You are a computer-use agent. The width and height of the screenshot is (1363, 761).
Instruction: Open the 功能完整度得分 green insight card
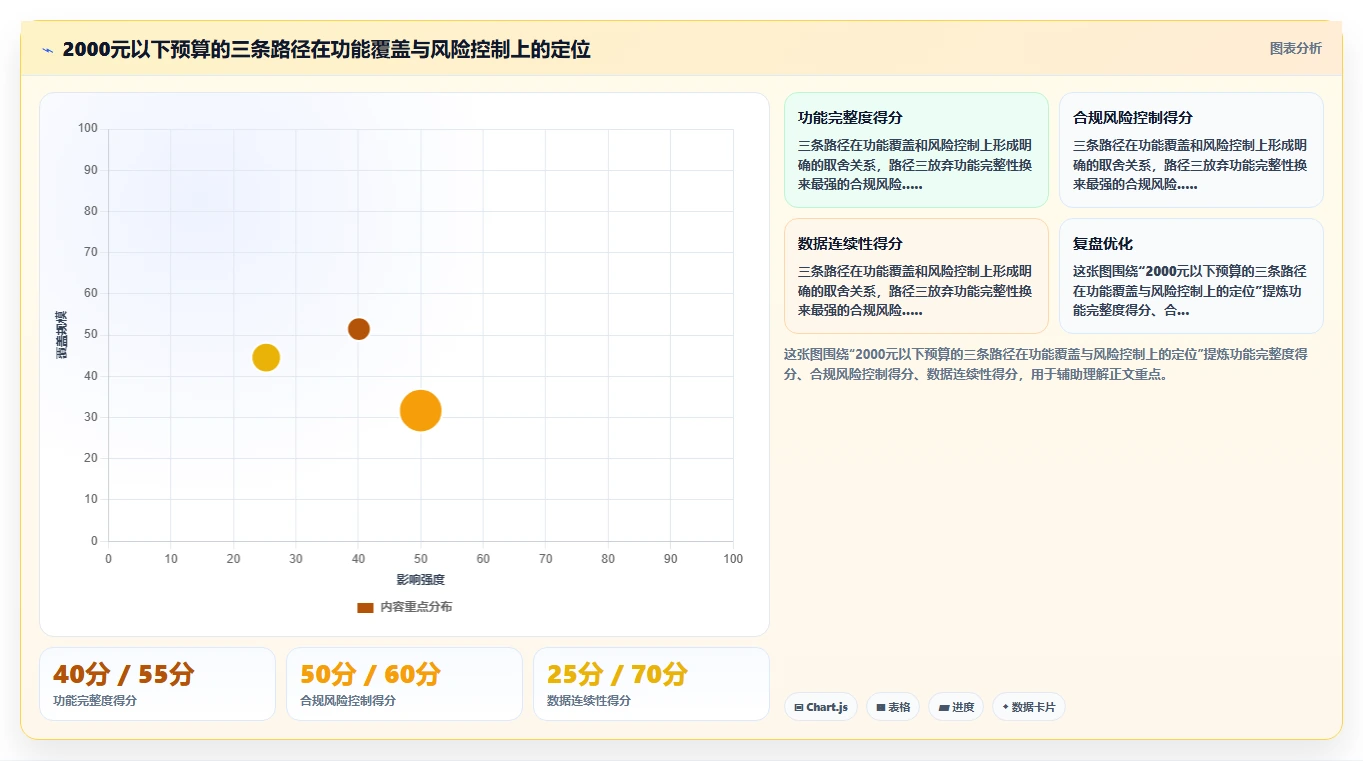(916, 150)
